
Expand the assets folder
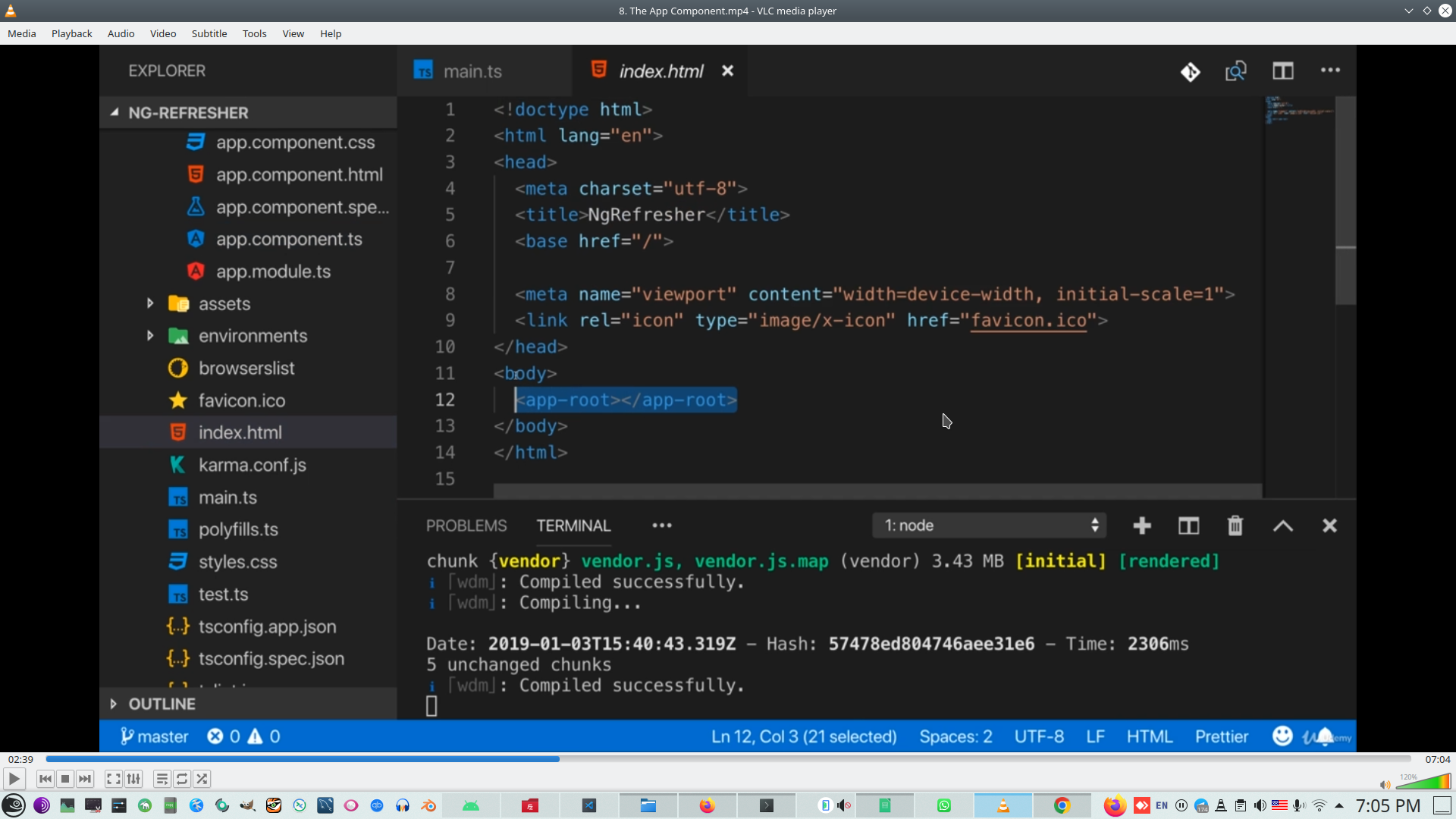pyautogui.click(x=149, y=303)
